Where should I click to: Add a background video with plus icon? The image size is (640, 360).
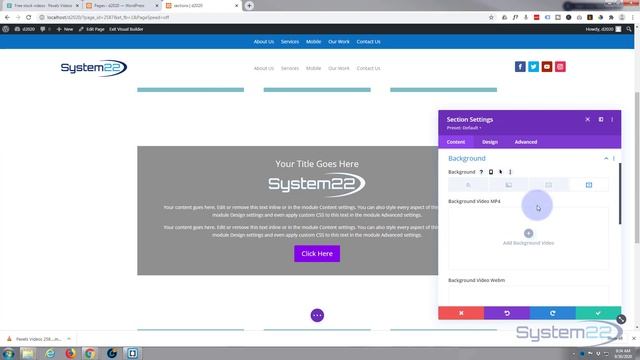[529, 233]
